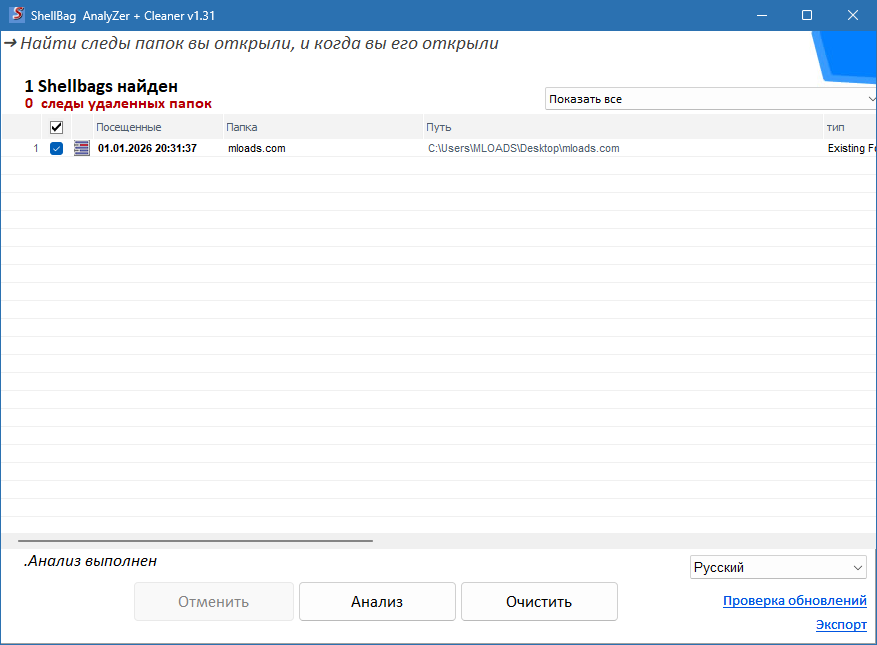Open the 'Экспорт' link
This screenshot has height=645, width=877.
(x=840, y=624)
